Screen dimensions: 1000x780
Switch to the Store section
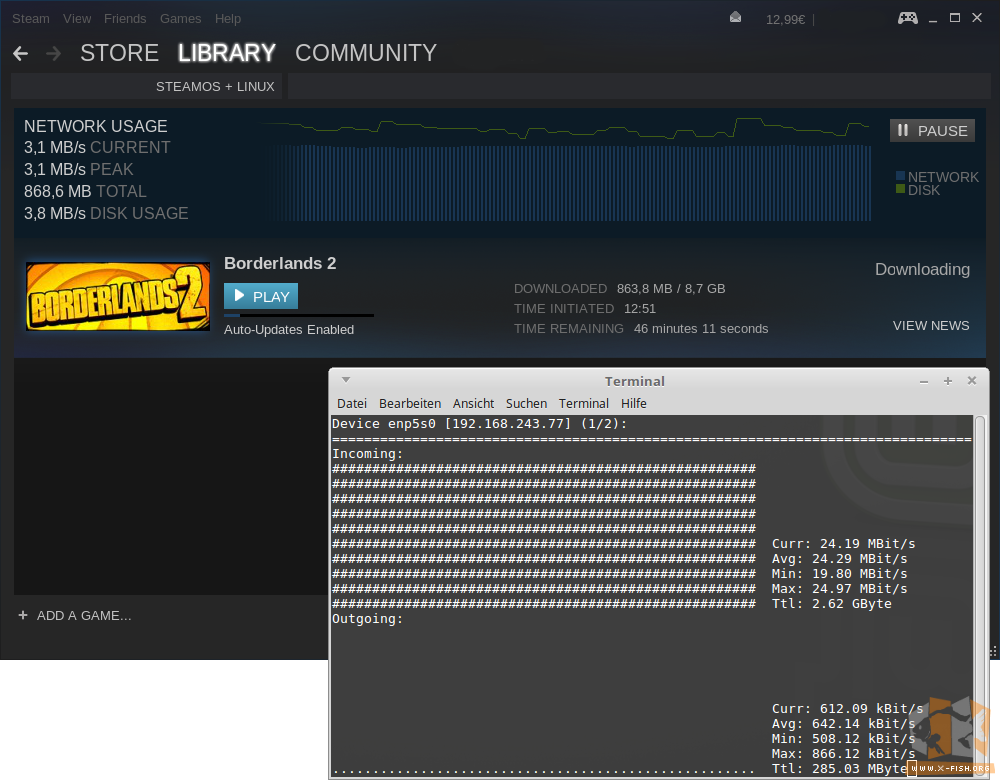[x=119, y=53]
